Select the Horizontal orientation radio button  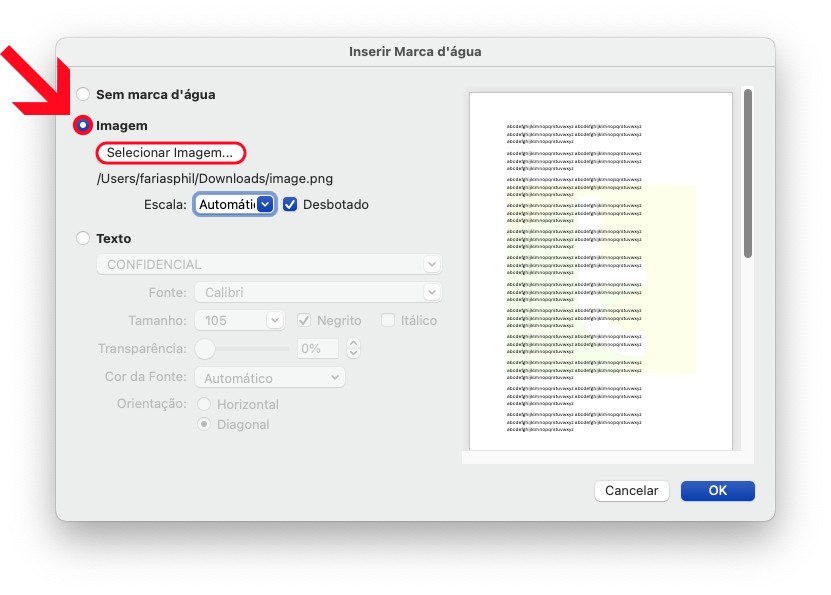(205, 405)
